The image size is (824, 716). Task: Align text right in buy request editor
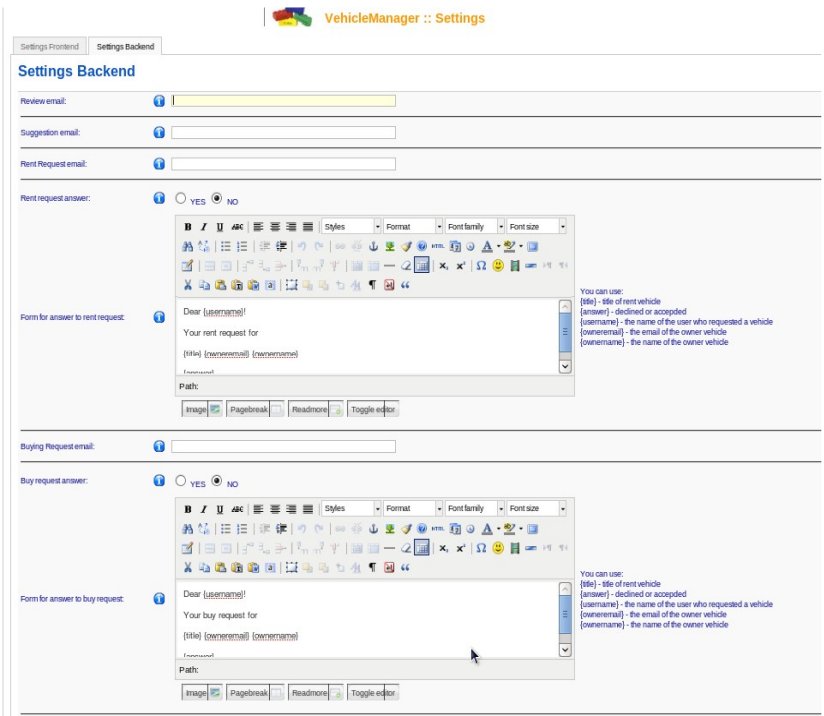pyautogui.click(x=291, y=509)
